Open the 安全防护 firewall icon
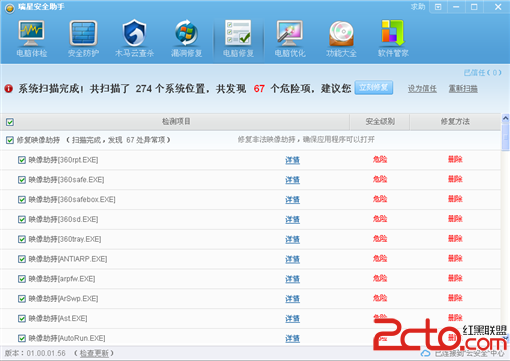The width and height of the screenshot is (510, 361). (x=83, y=33)
